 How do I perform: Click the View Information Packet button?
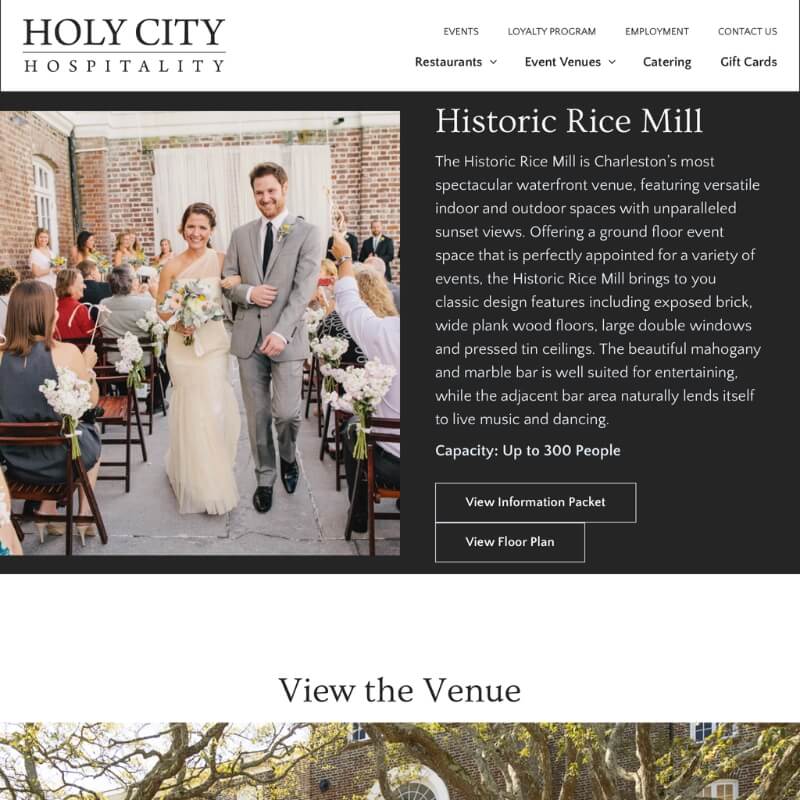click(535, 502)
